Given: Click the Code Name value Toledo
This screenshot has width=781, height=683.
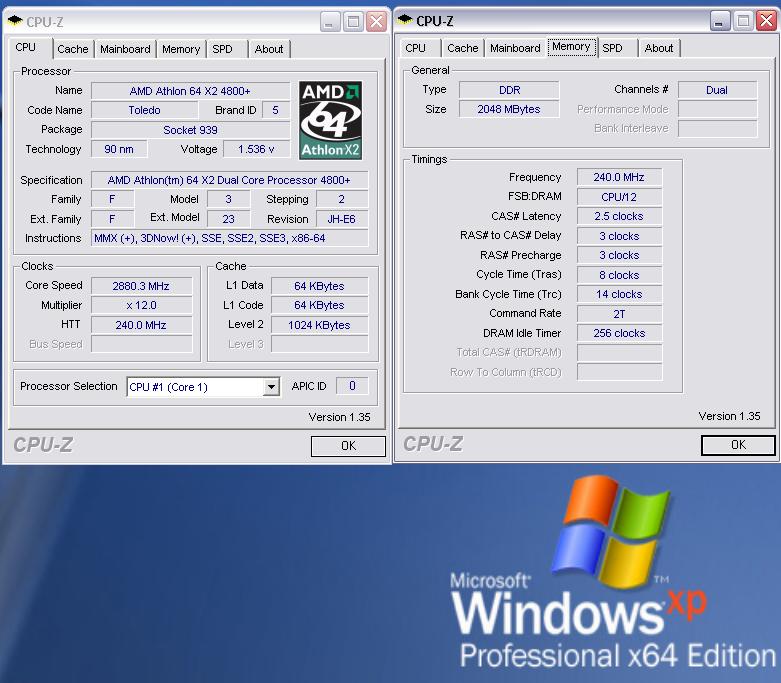Looking at the screenshot, I should coord(144,110).
